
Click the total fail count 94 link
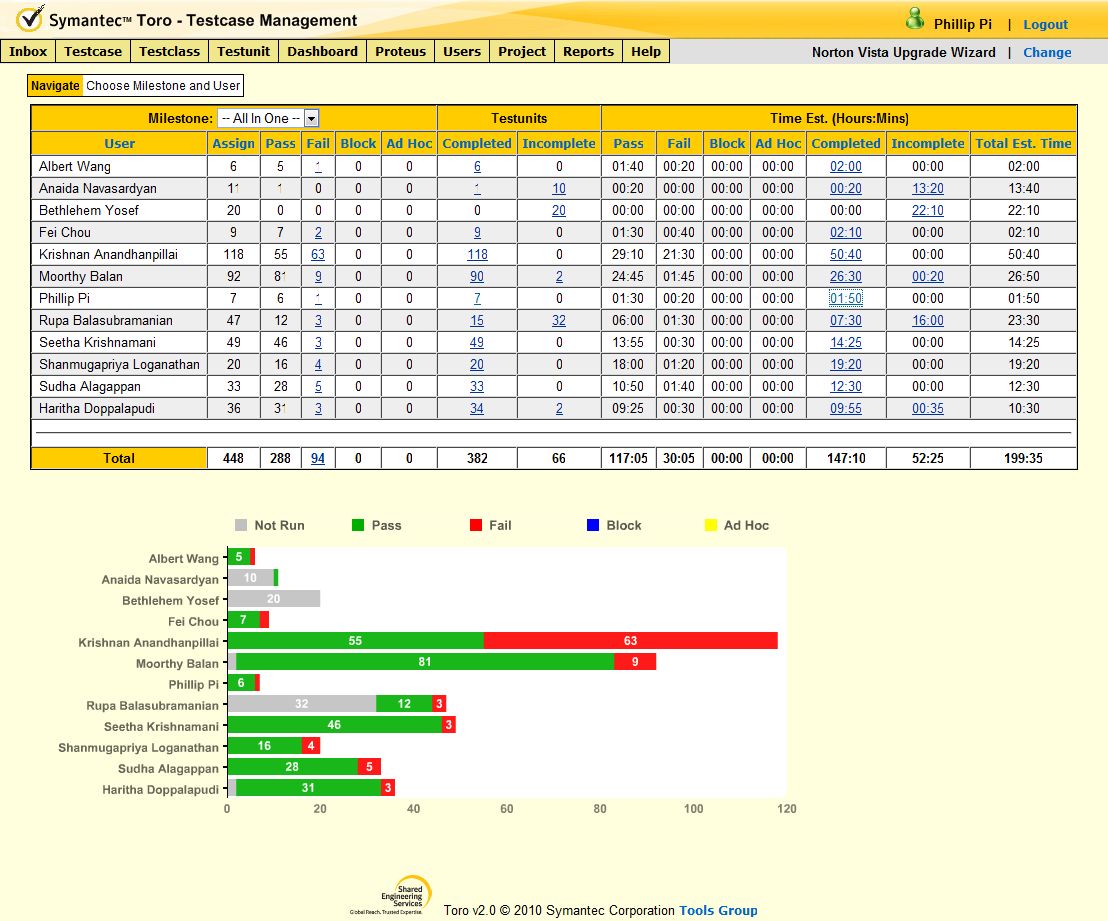coord(318,459)
